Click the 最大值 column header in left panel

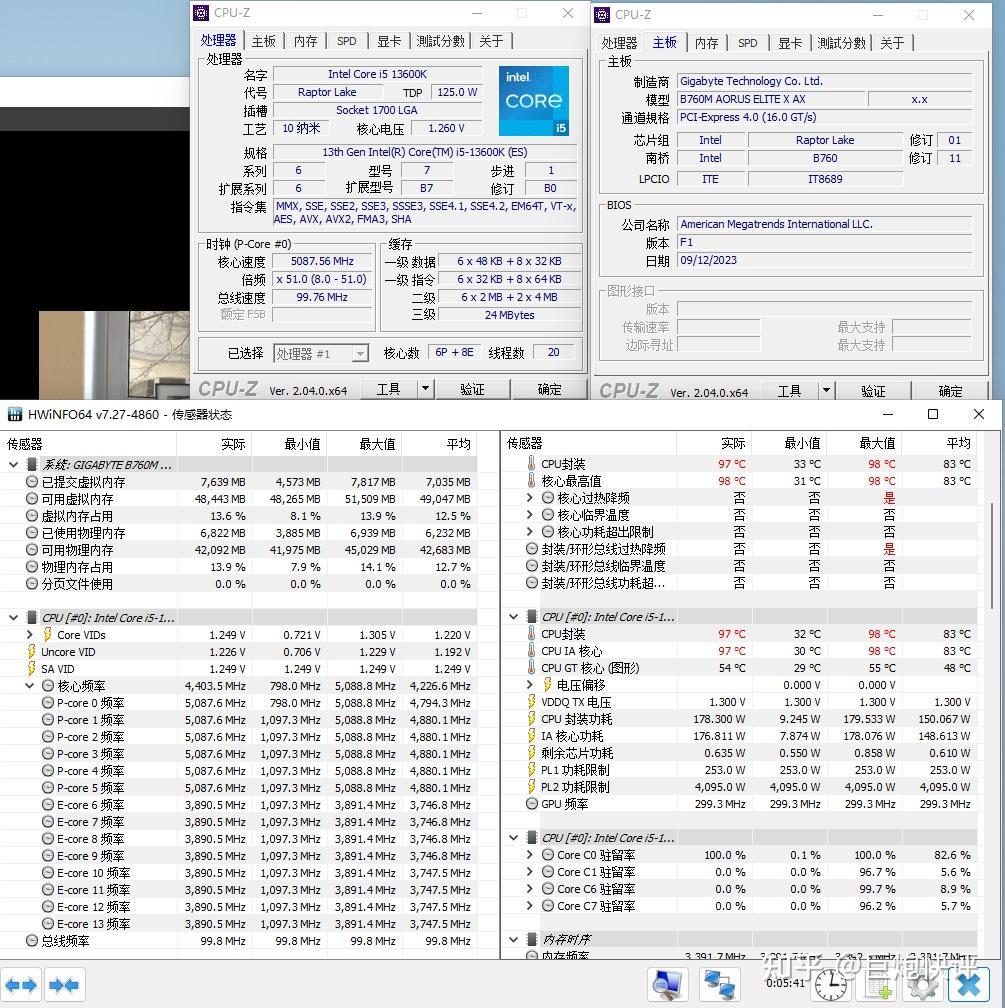[365, 444]
